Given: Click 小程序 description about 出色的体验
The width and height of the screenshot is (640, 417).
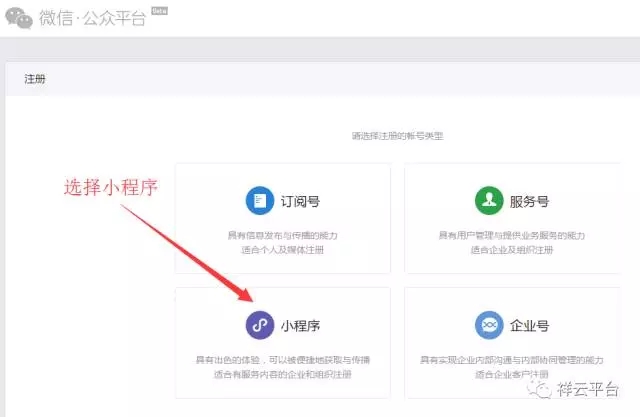Looking at the screenshot, I should click(x=282, y=360).
